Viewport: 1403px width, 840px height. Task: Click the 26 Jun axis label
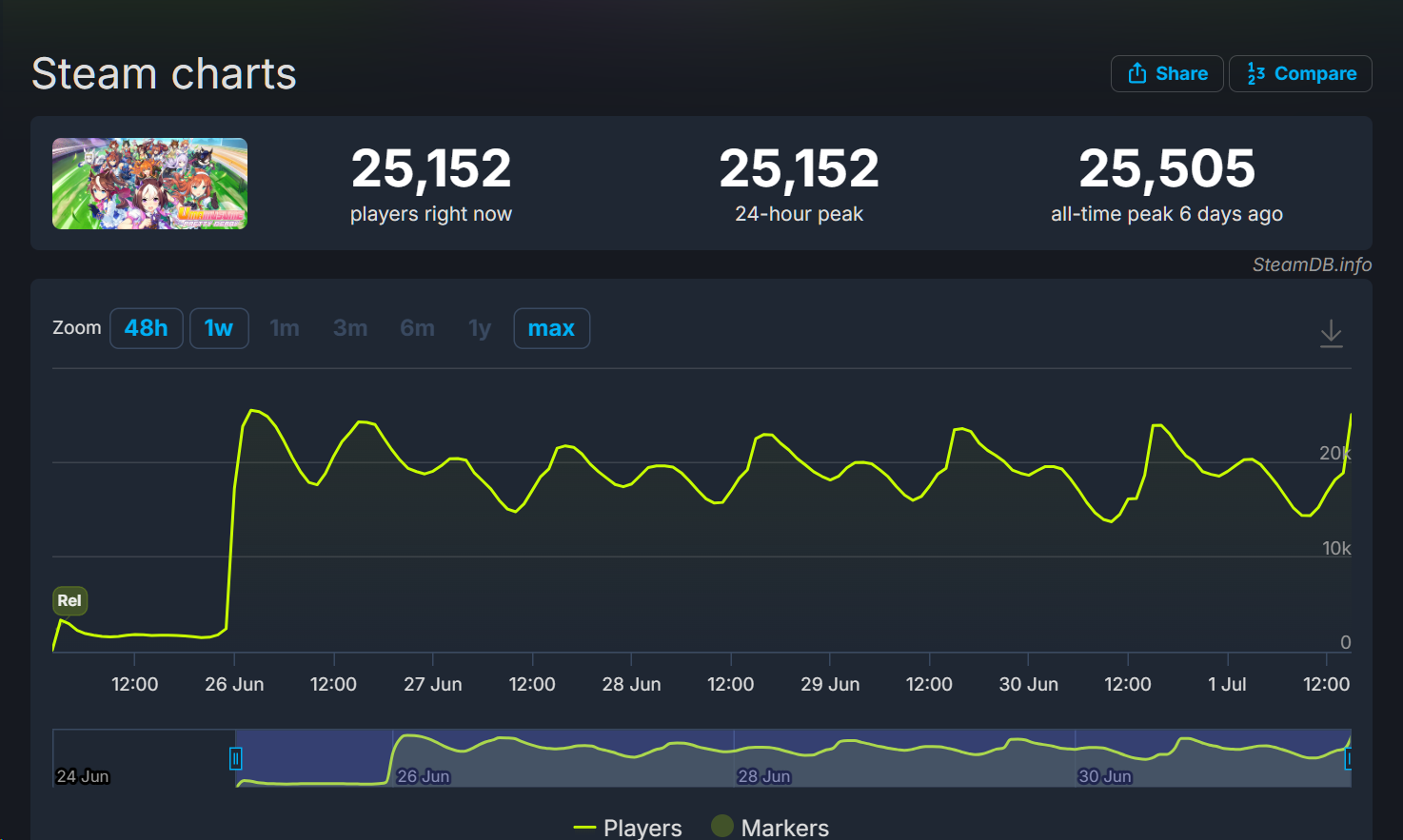[x=234, y=684]
